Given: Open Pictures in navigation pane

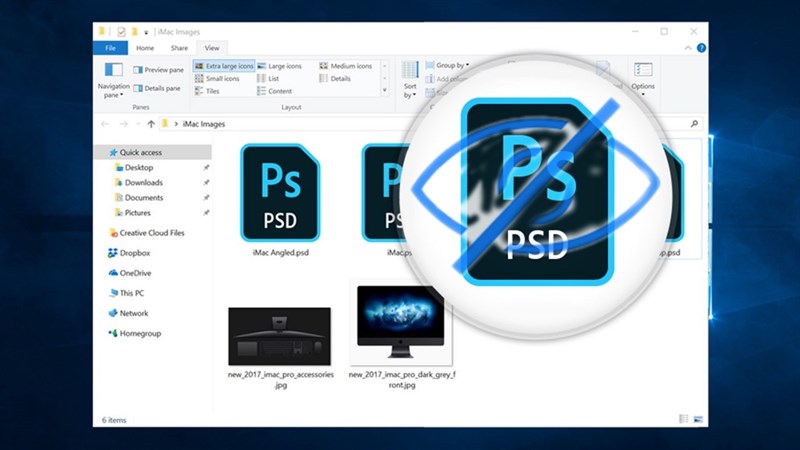Looking at the screenshot, I should coord(133,213).
